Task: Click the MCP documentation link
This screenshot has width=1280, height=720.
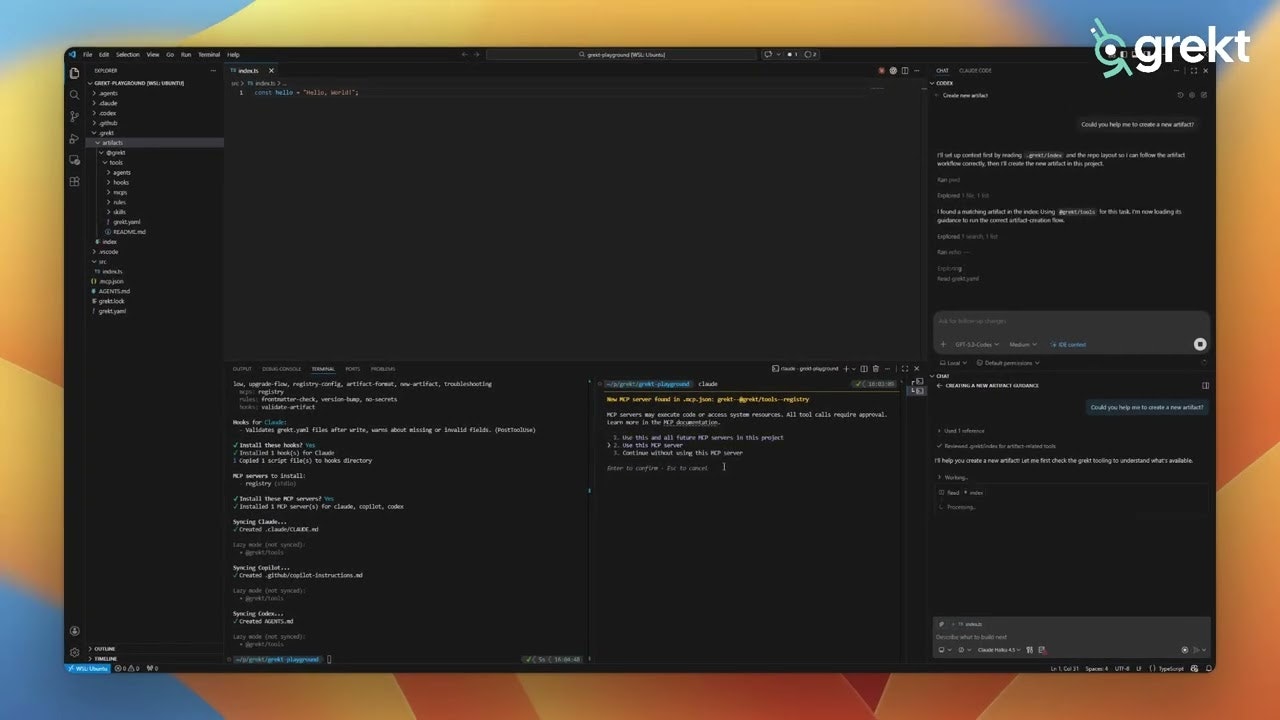Action: coord(690,422)
